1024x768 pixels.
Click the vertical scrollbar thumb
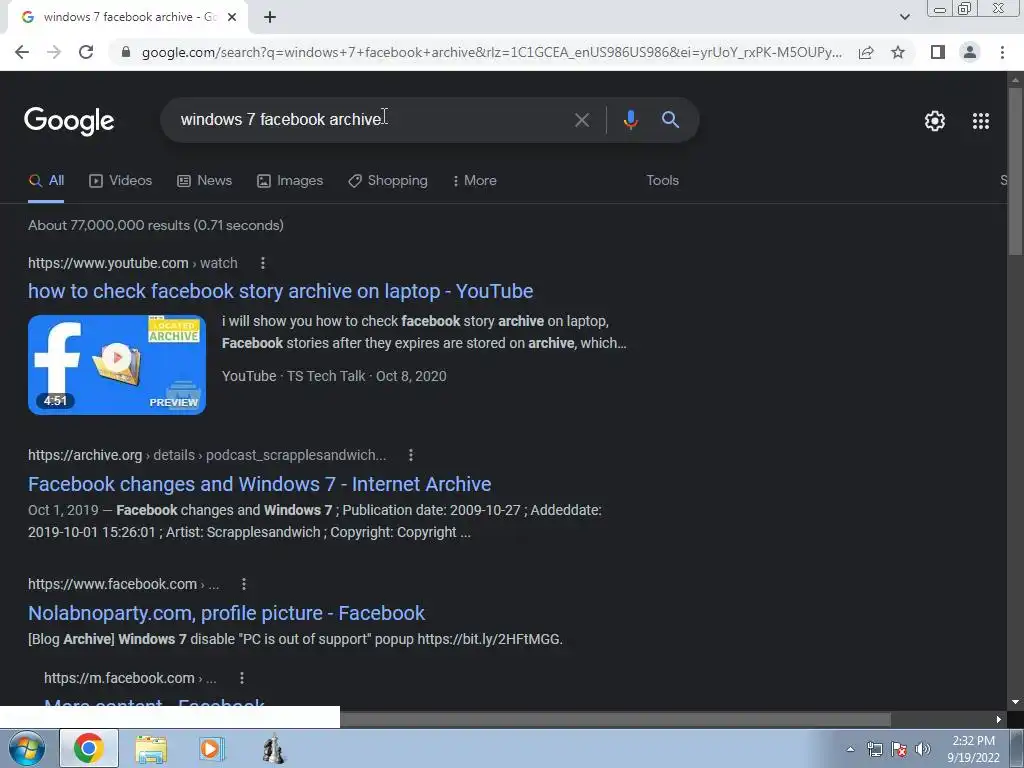1015,171
